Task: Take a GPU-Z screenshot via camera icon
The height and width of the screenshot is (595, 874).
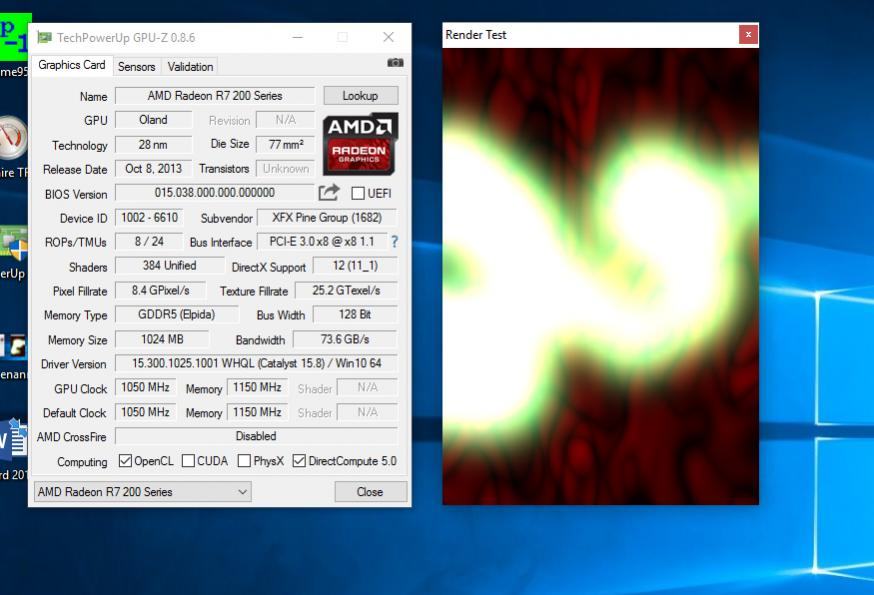Action: 395,62
